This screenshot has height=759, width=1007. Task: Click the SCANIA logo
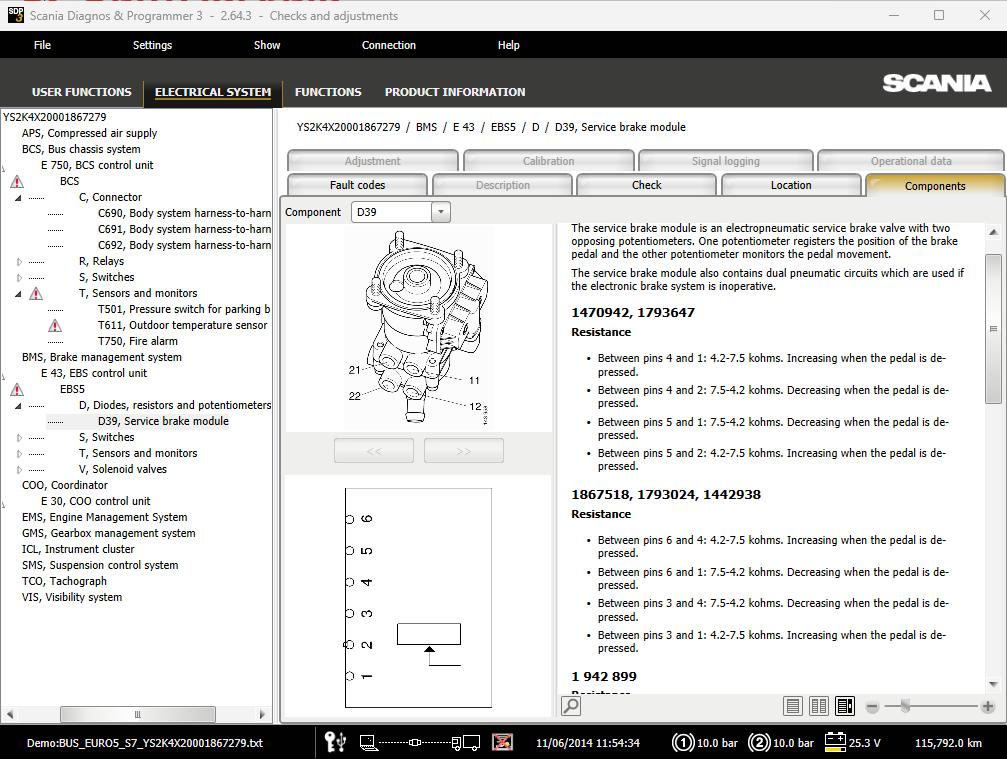[936, 83]
